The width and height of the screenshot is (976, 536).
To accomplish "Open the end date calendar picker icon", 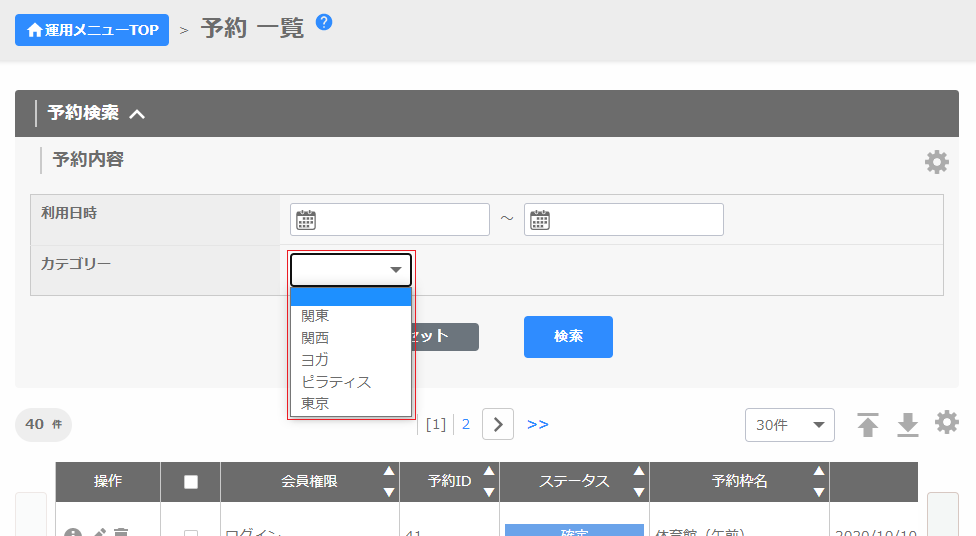I will pyautogui.click(x=540, y=220).
